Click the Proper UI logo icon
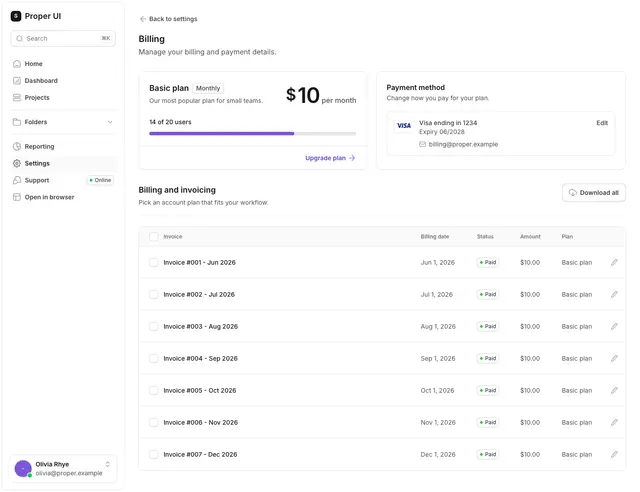640x492 pixels. pos(16,16)
